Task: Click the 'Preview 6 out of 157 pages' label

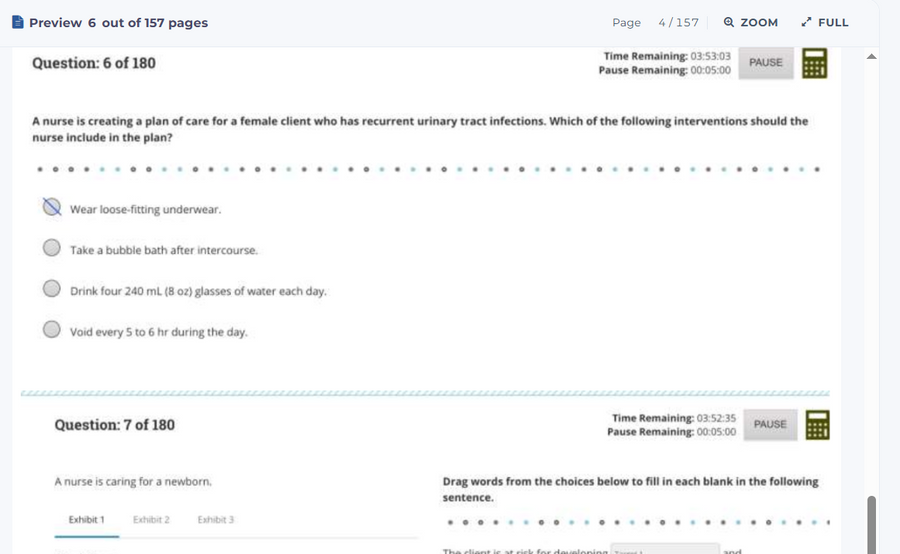Action: point(118,23)
